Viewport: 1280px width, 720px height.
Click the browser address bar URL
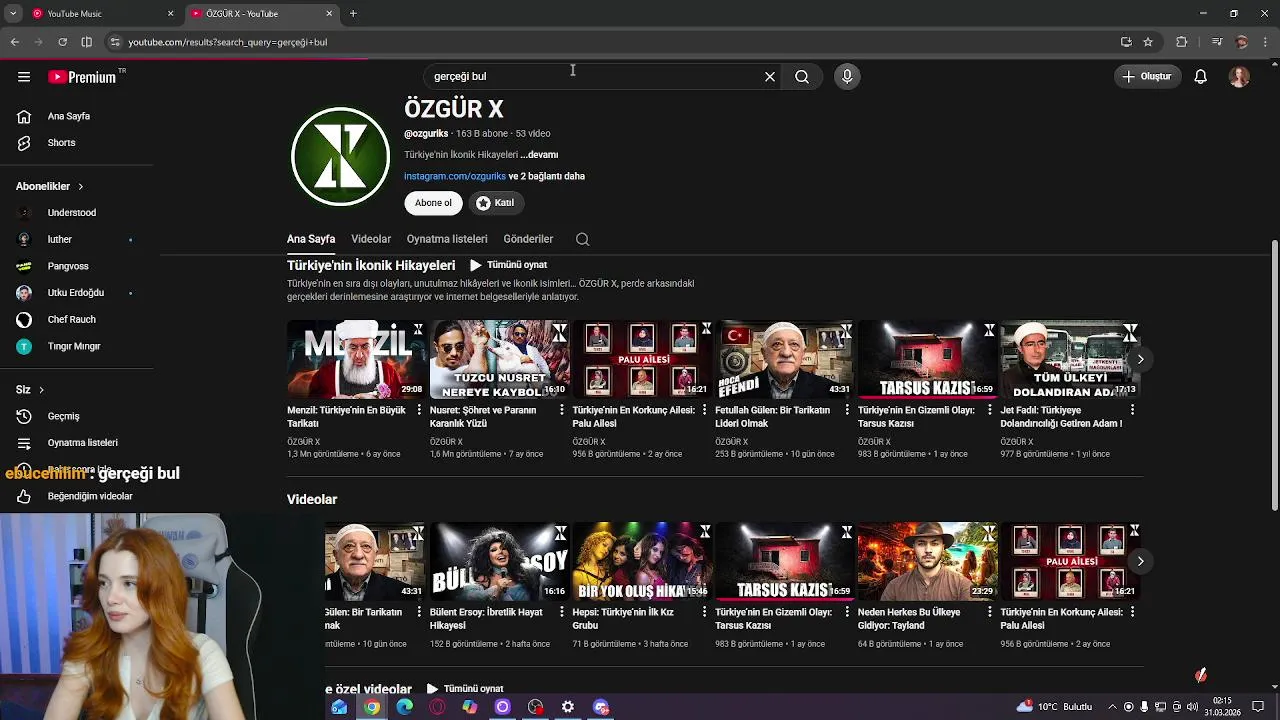pyautogui.click(x=227, y=42)
